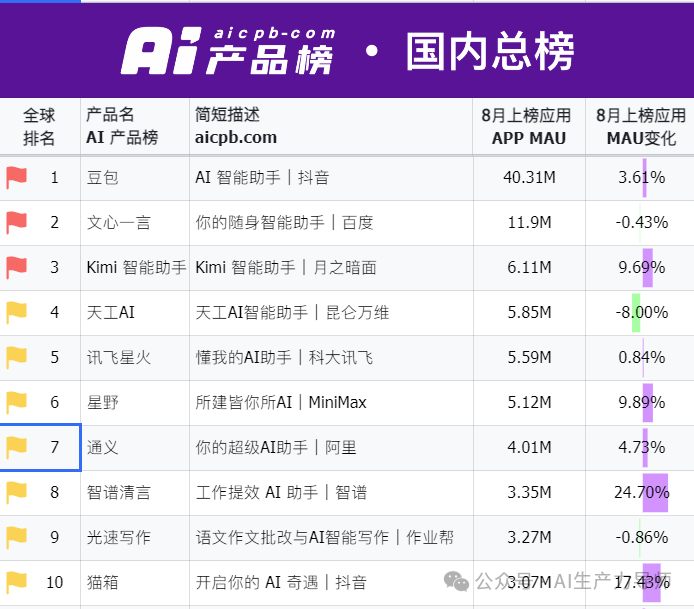The height and width of the screenshot is (609, 694).
Task: Click the red flag in rank 2 row
Action: click(x=16, y=223)
